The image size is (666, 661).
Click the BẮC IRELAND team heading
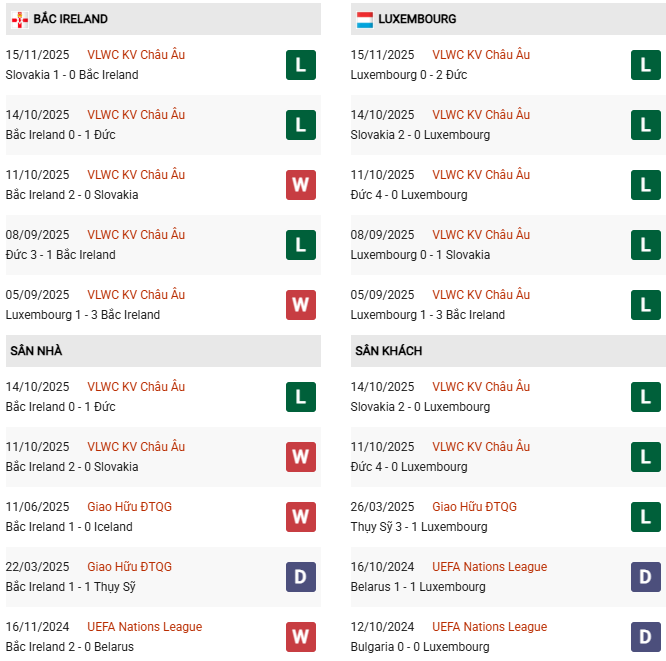[70, 19]
